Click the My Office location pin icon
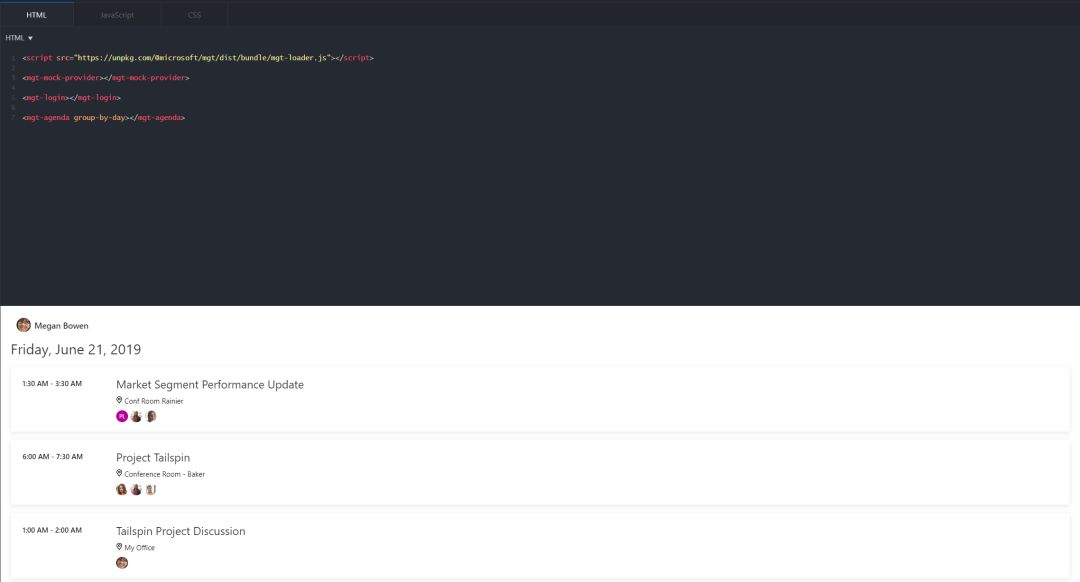Image resolution: width=1080 pixels, height=582 pixels. click(119, 547)
